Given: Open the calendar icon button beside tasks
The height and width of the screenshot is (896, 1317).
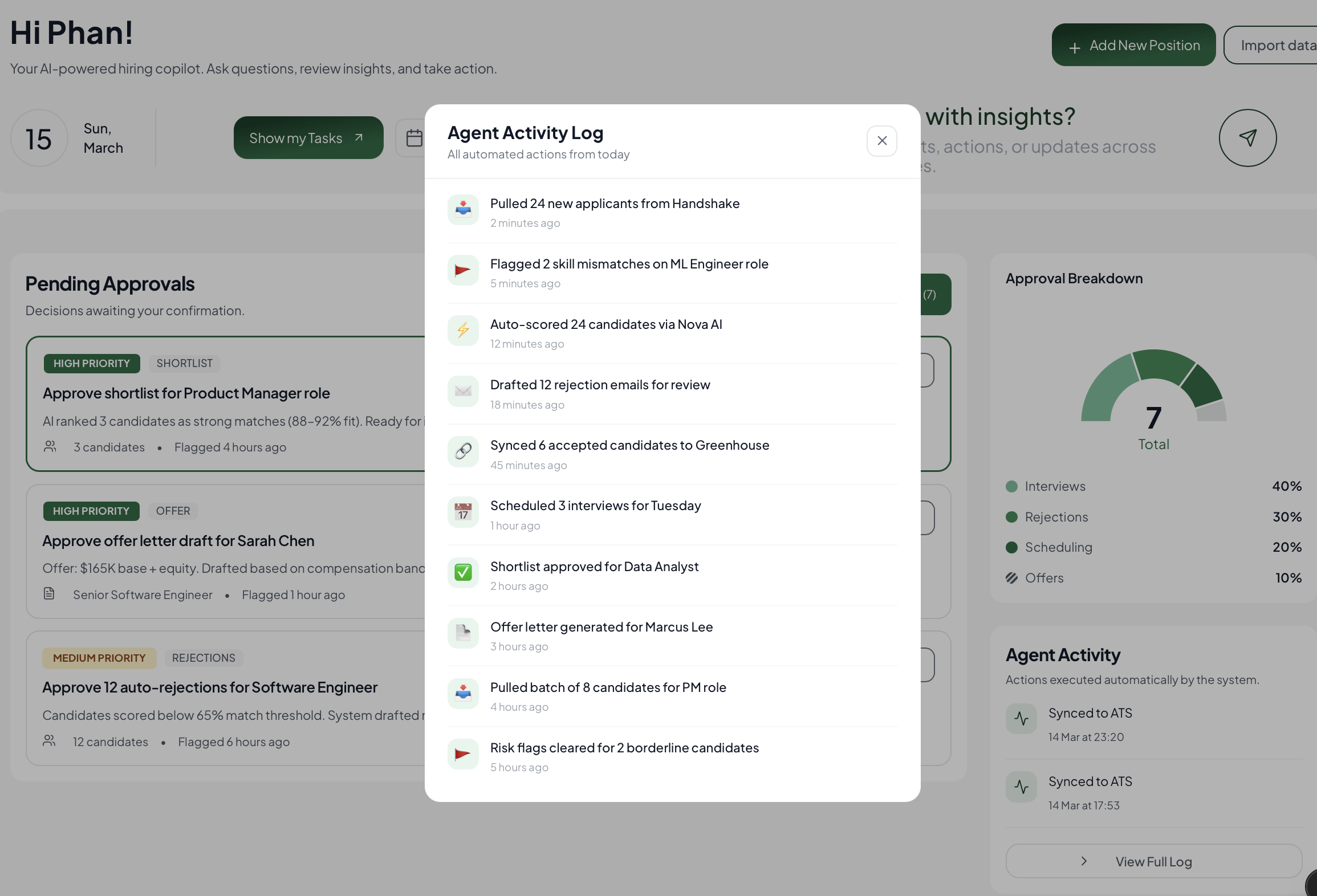Looking at the screenshot, I should pos(414,138).
